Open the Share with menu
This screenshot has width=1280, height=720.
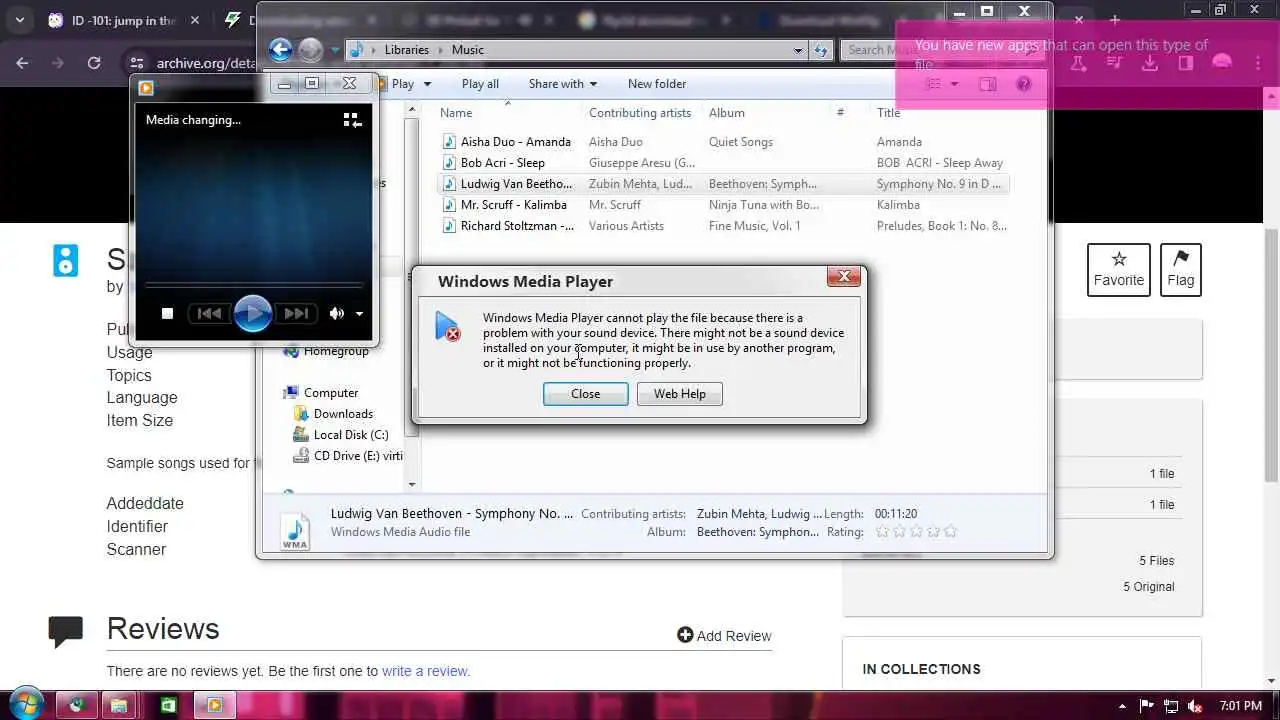click(563, 84)
